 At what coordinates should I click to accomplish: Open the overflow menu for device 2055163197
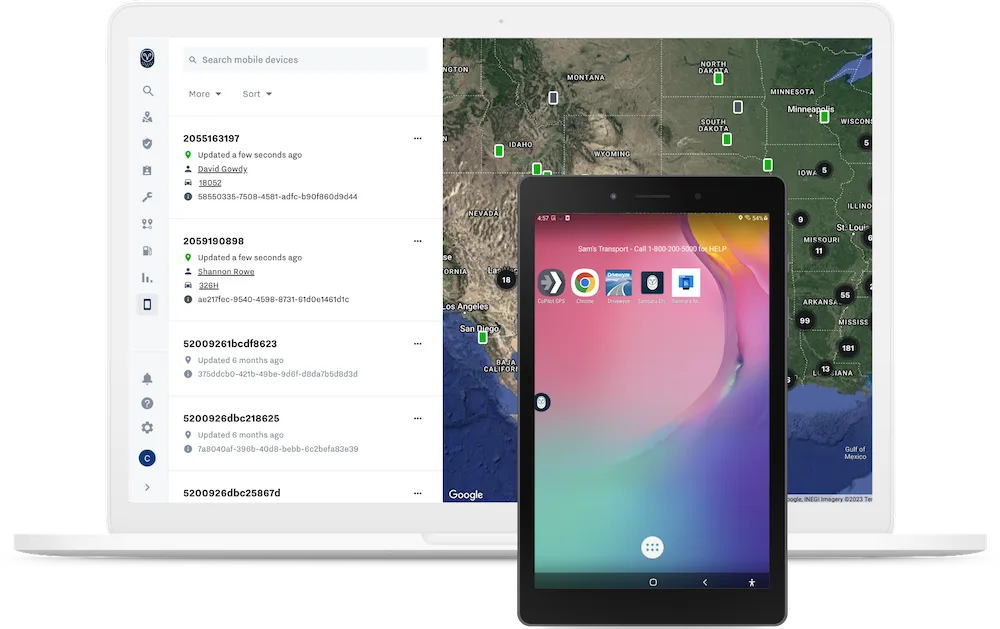tap(417, 138)
